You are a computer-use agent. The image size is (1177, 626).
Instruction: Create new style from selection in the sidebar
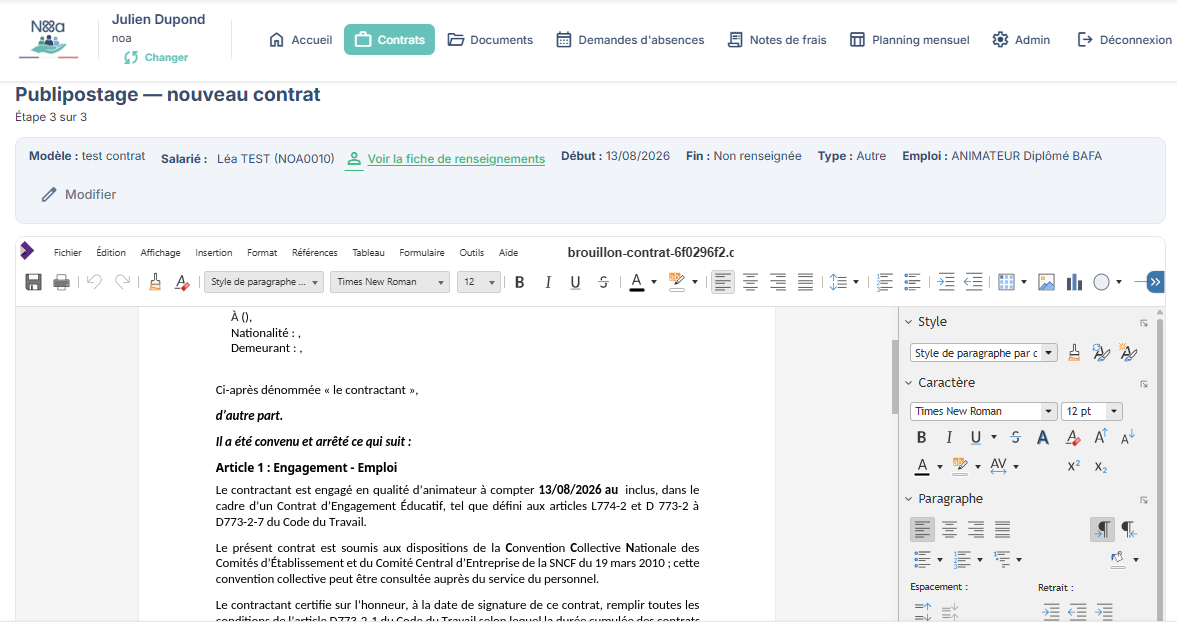tap(1128, 353)
